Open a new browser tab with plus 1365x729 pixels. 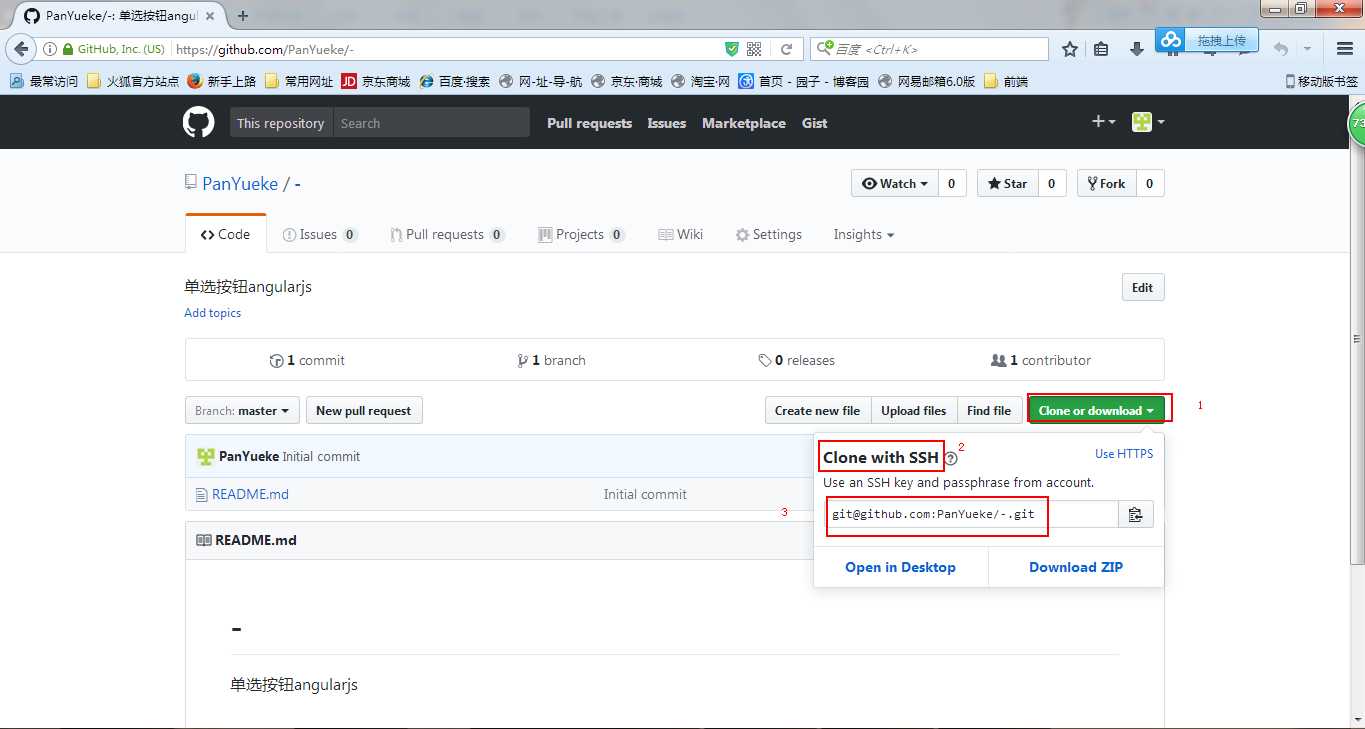242,16
